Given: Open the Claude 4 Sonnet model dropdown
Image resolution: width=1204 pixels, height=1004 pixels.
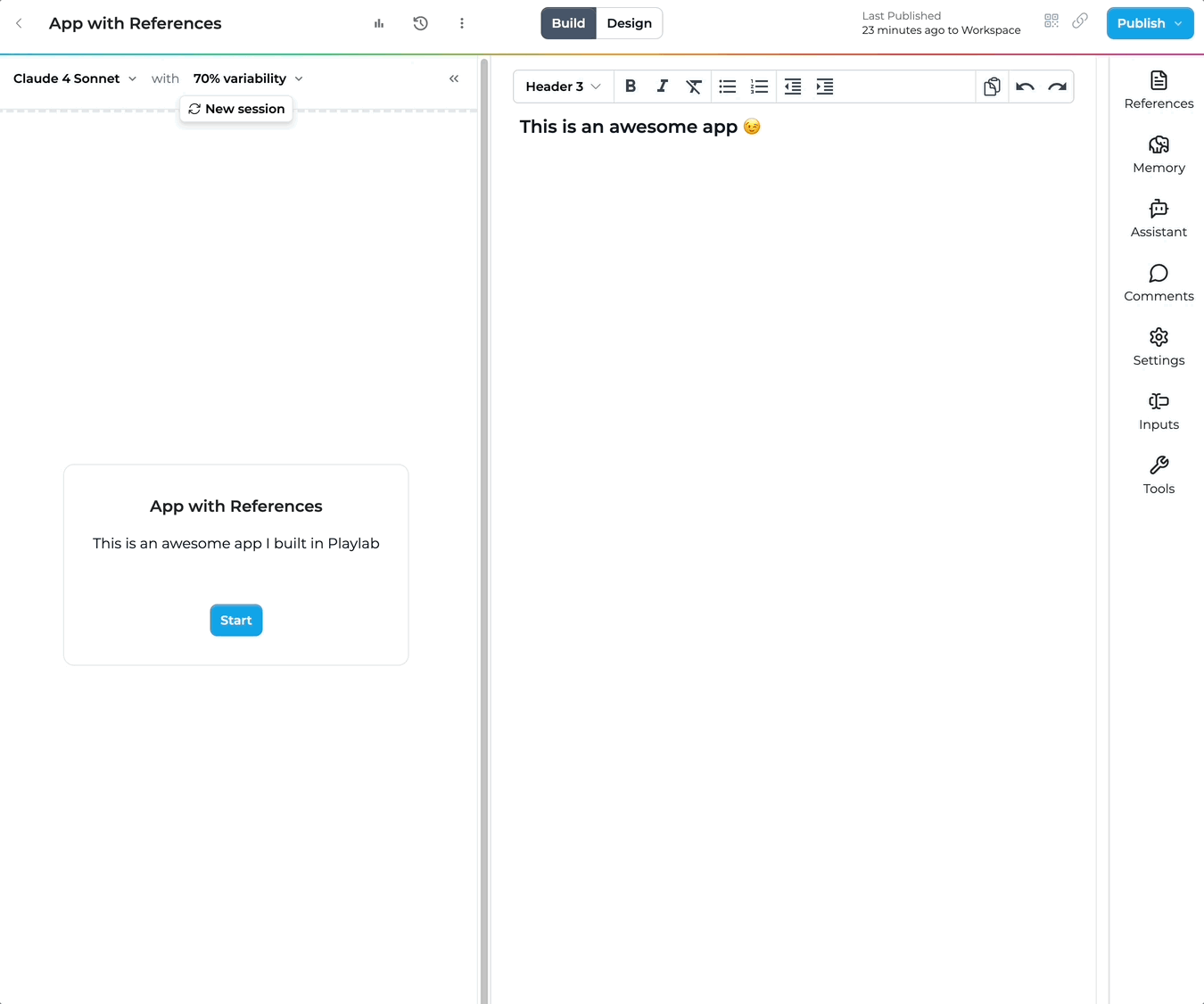Looking at the screenshot, I should click(75, 78).
